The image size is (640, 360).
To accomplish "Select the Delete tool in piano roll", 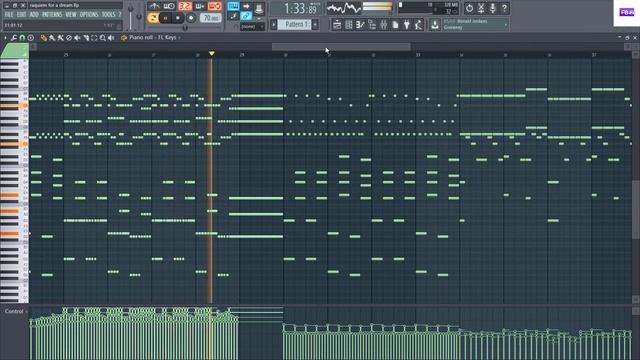I will (69, 38).
